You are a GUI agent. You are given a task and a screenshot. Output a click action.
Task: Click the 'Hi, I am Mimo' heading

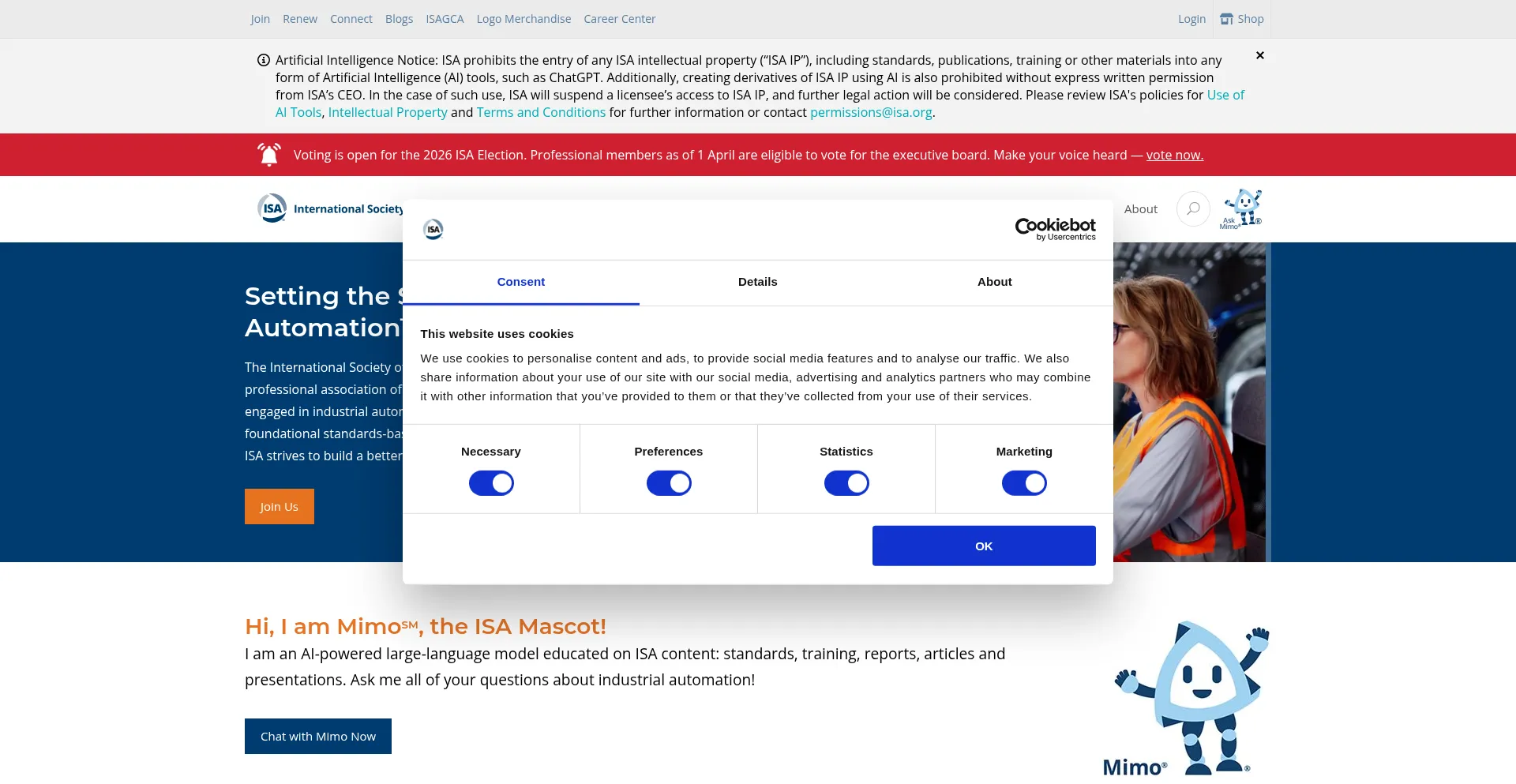(426, 626)
